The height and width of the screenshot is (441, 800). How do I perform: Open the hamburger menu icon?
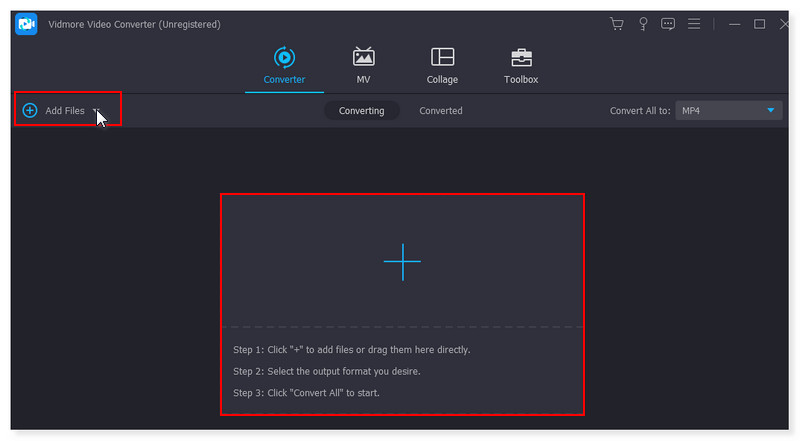(694, 24)
